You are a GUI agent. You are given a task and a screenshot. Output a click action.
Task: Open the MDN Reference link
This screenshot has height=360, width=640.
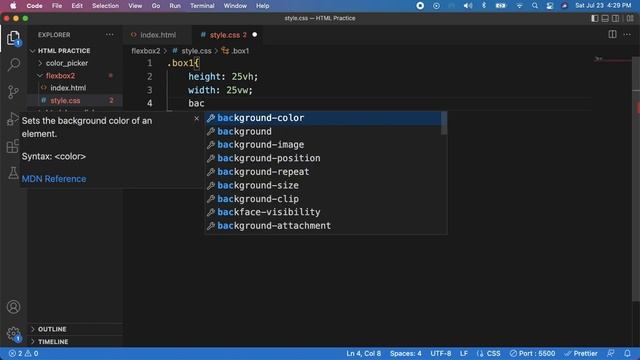click(x=54, y=179)
